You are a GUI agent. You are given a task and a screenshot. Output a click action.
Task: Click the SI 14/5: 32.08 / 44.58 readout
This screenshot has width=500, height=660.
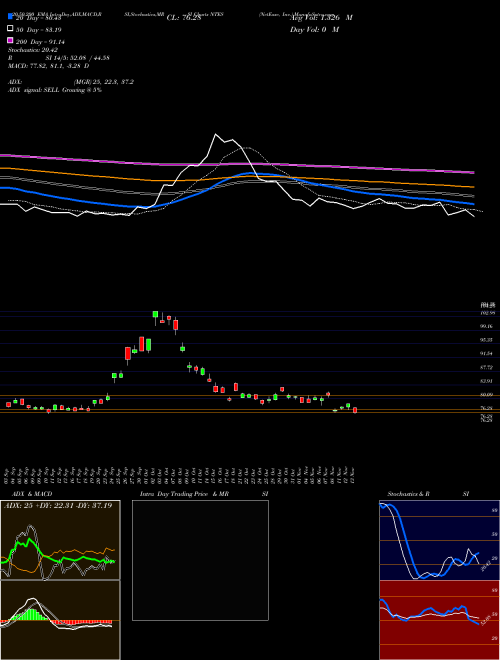pyautogui.click(x=78, y=58)
